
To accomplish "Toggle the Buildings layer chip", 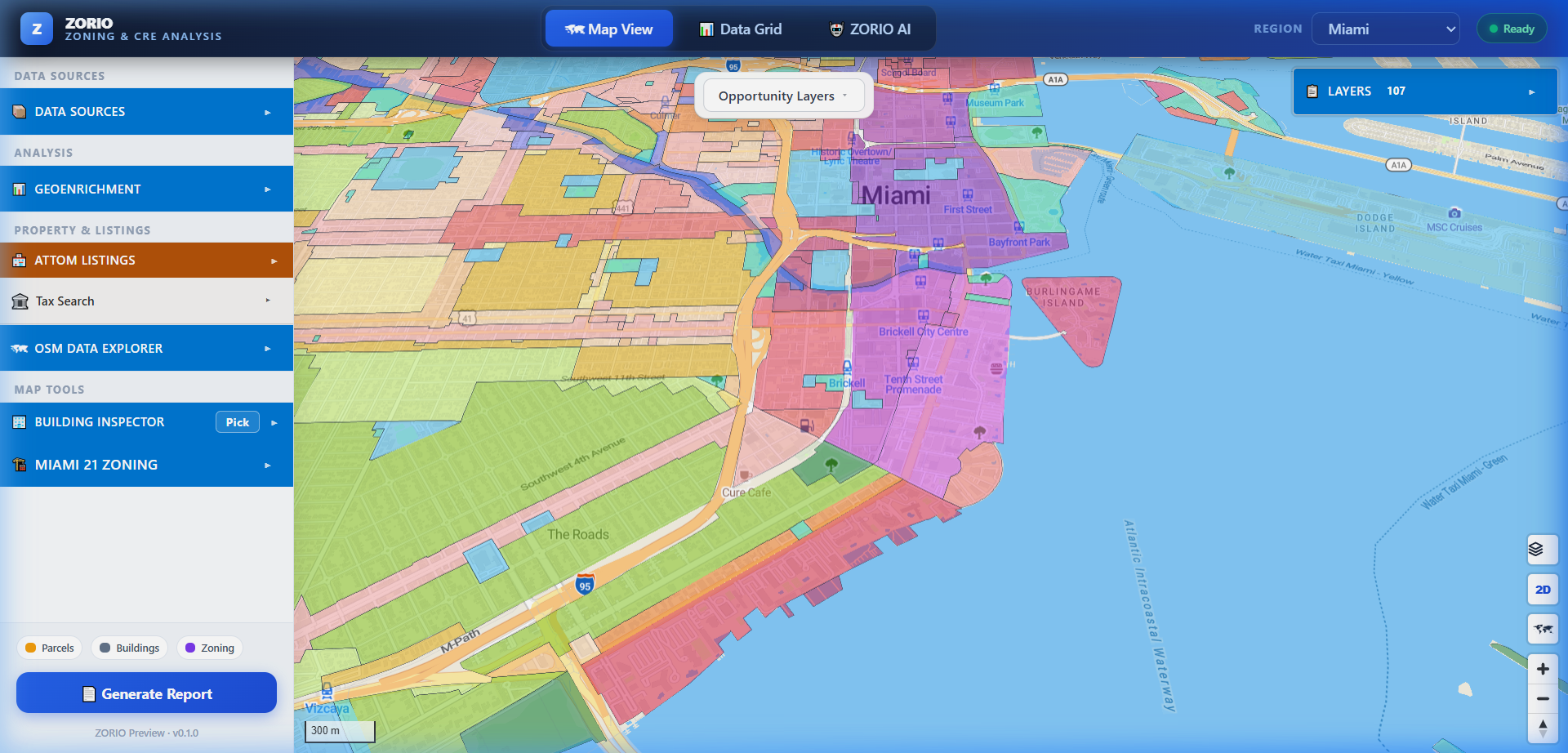I will click(x=130, y=648).
